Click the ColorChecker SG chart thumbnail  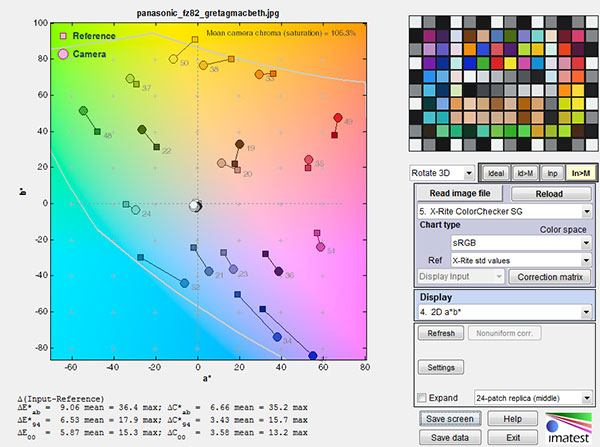tap(503, 83)
